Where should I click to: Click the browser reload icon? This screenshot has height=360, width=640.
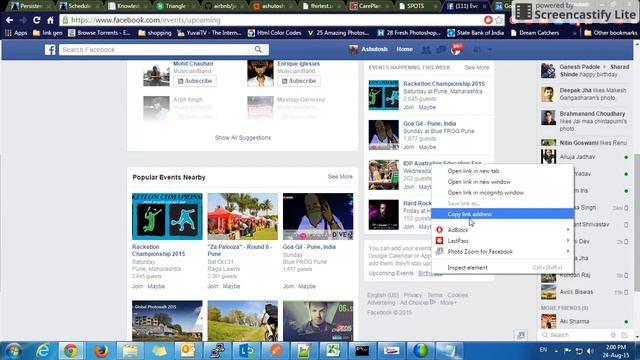pyautogui.click(x=37, y=20)
